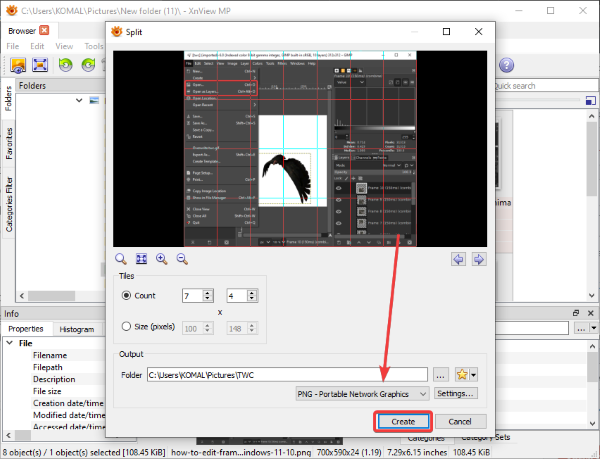Click the rotate left toolbar icon
Viewport: 600px width, 459px height.
click(x=66, y=65)
